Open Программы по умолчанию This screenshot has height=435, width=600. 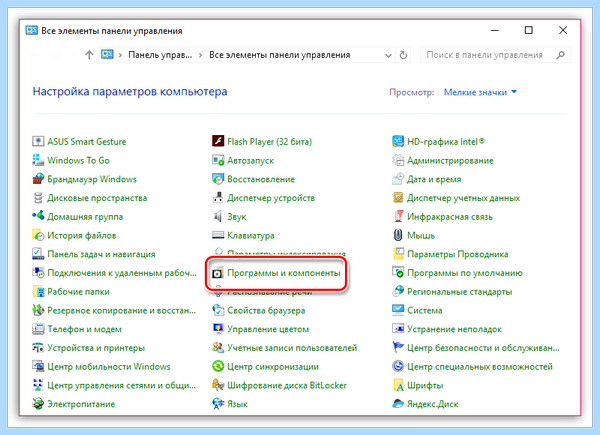click(457, 273)
